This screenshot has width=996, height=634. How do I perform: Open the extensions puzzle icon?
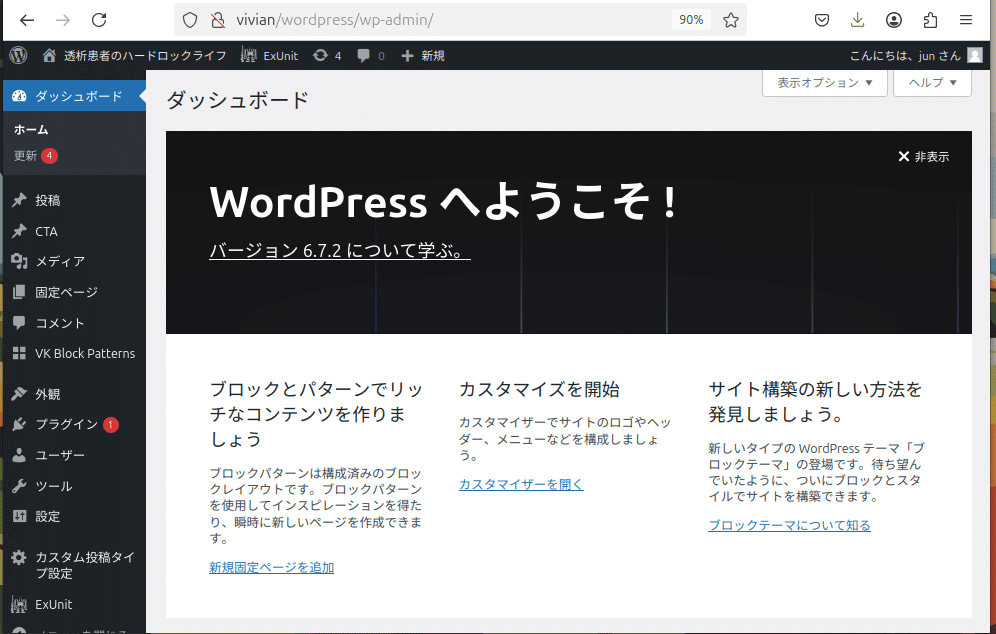coord(930,20)
